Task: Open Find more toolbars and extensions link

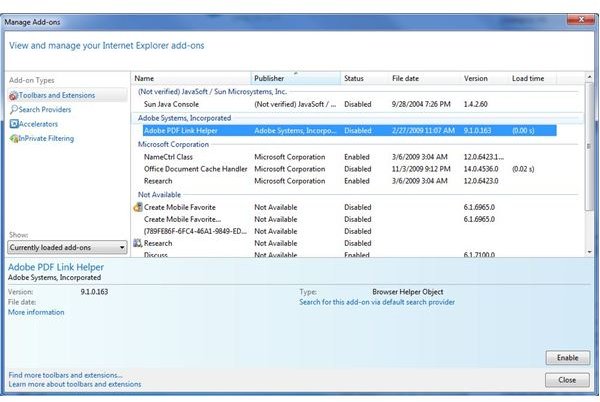Action: click(x=65, y=375)
